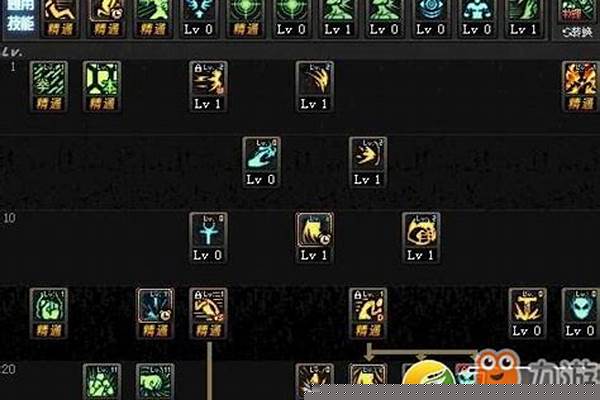
Task: Click the 替换 replace button
Action: [x=577, y=32]
